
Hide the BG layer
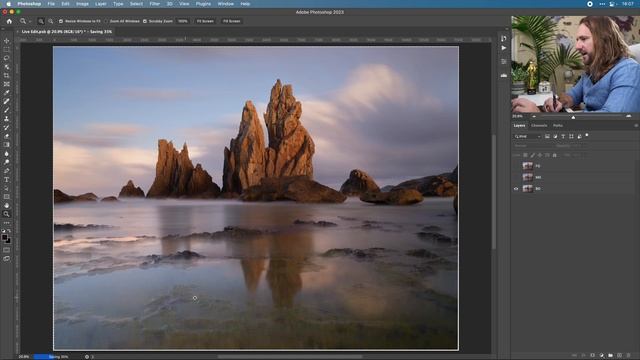click(x=516, y=189)
